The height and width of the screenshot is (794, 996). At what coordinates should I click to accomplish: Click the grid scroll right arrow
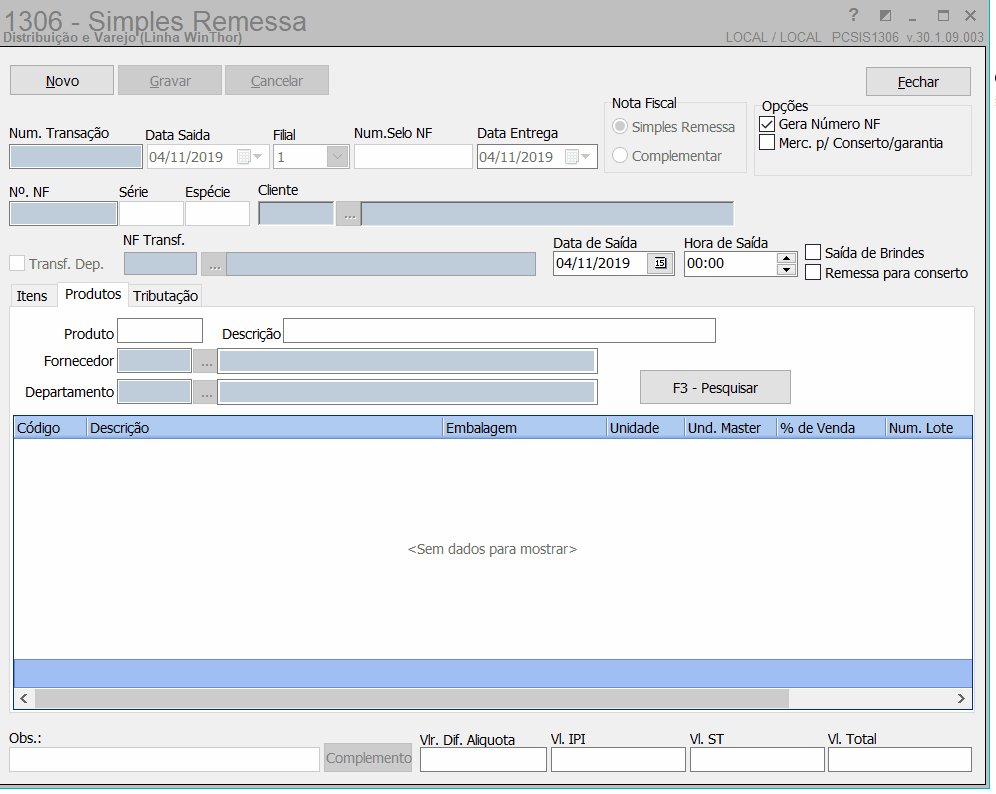[x=961, y=699]
